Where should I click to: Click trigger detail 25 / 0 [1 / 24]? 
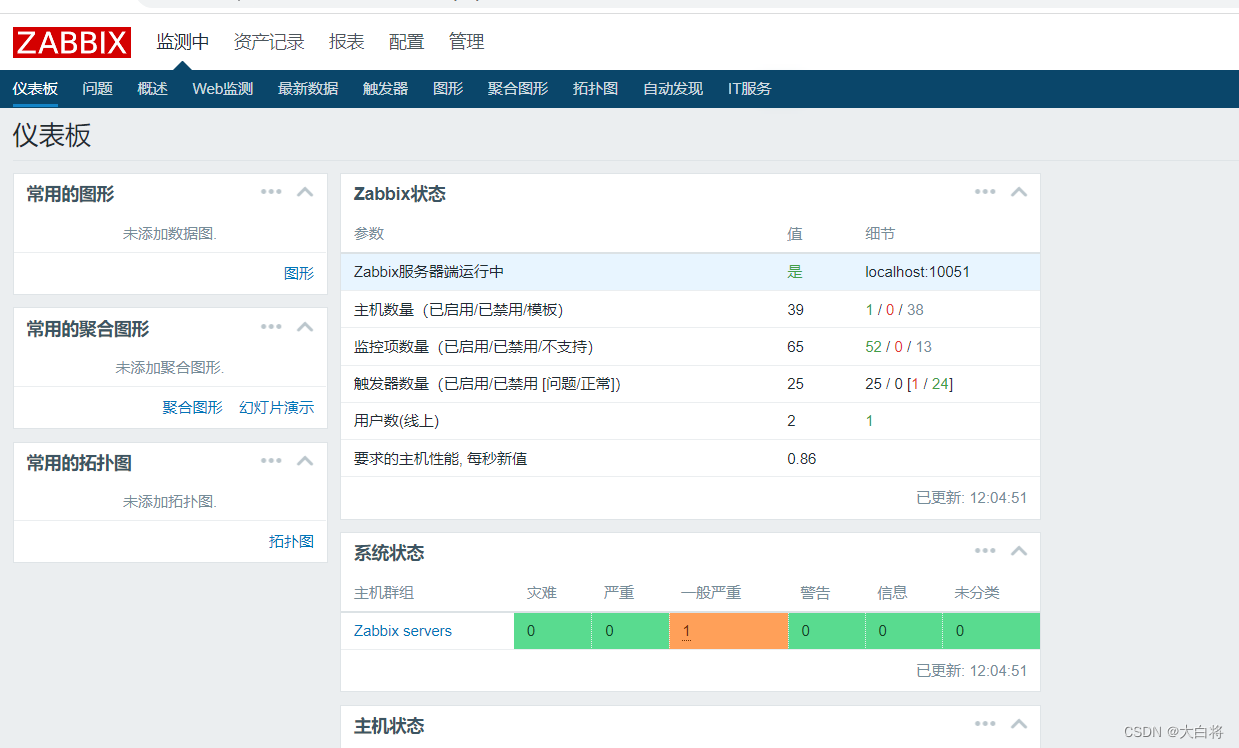coord(909,383)
